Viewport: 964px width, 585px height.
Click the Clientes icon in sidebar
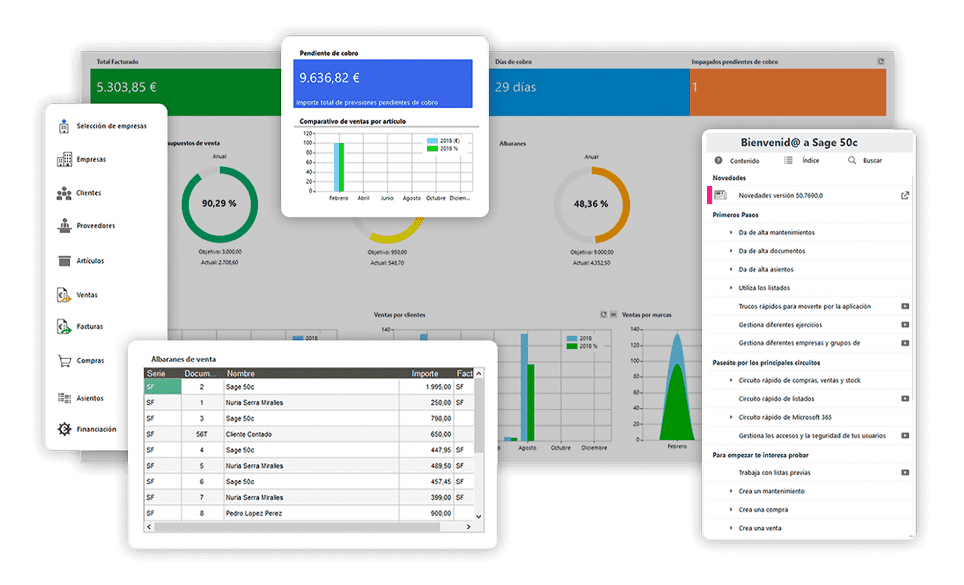click(x=64, y=192)
